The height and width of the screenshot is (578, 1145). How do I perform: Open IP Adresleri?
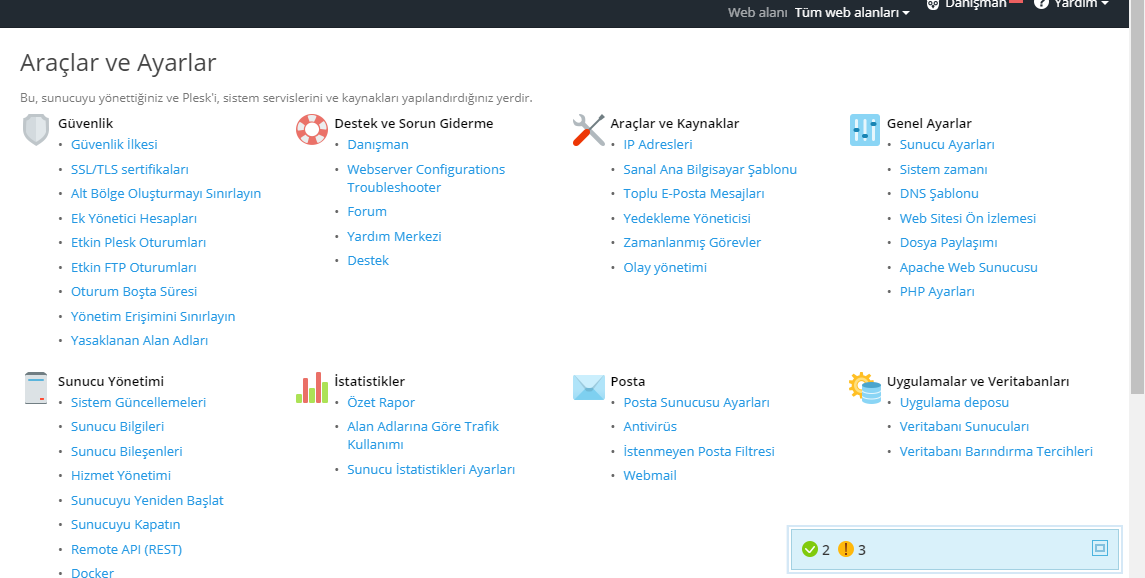point(658,144)
